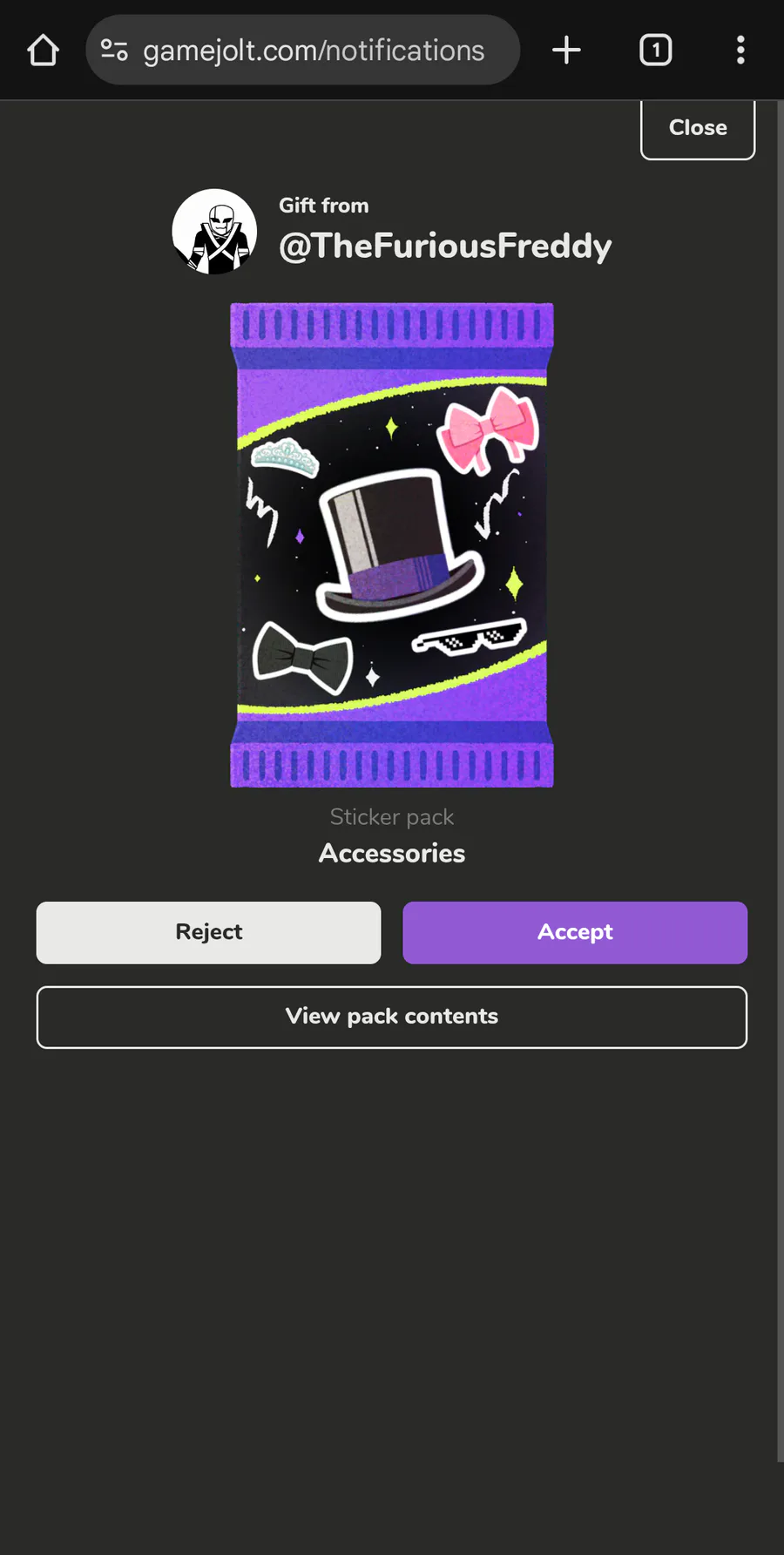Open site info icon in address bar

pos(114,51)
